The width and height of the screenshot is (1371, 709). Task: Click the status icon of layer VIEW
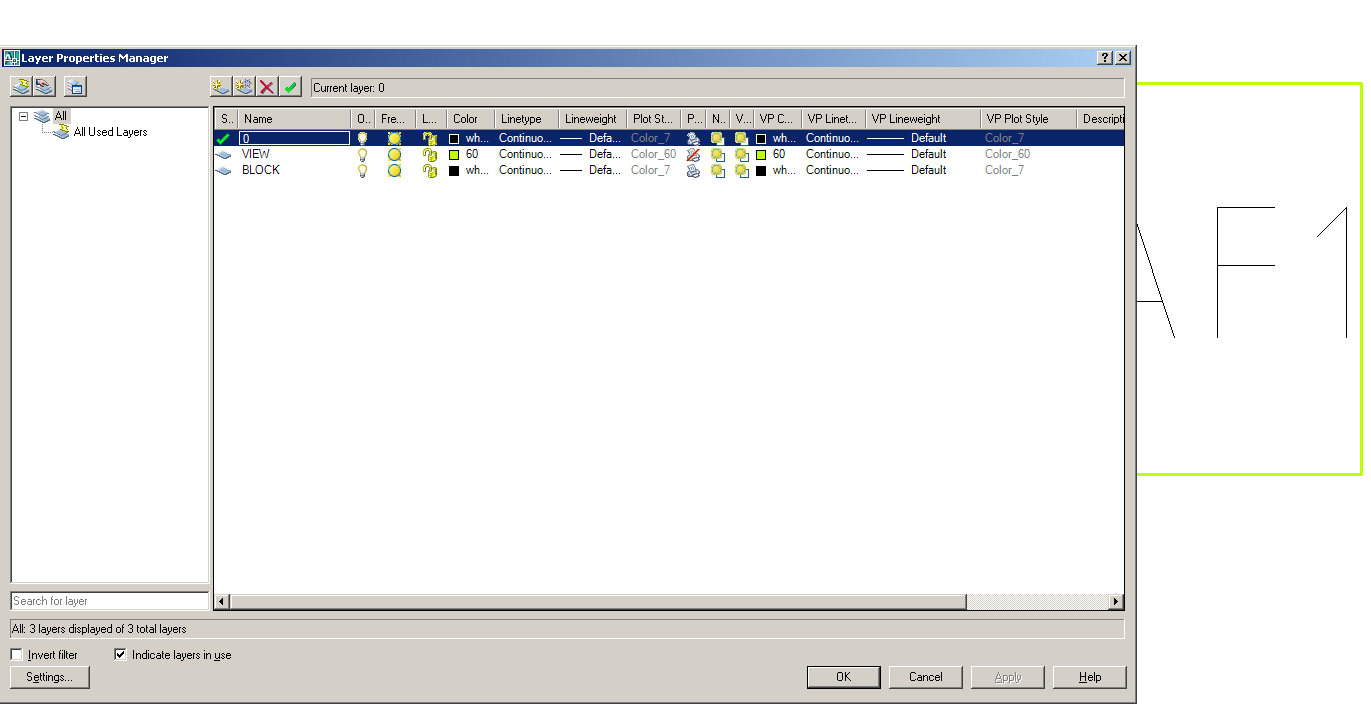pyautogui.click(x=223, y=155)
